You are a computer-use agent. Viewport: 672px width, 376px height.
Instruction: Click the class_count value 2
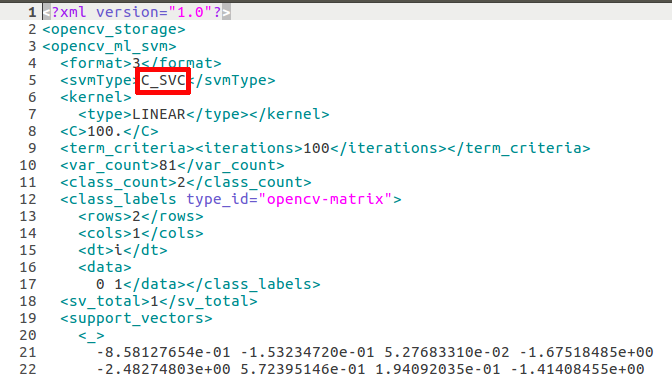point(181,182)
